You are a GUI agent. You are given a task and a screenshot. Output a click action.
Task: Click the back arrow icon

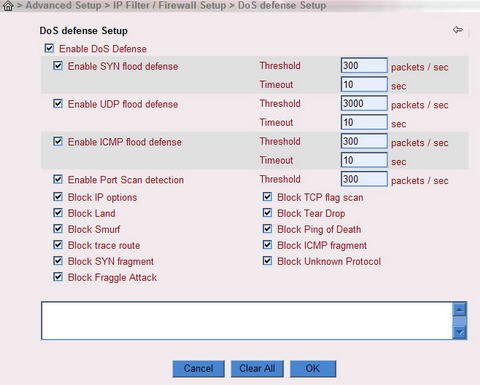[458, 30]
